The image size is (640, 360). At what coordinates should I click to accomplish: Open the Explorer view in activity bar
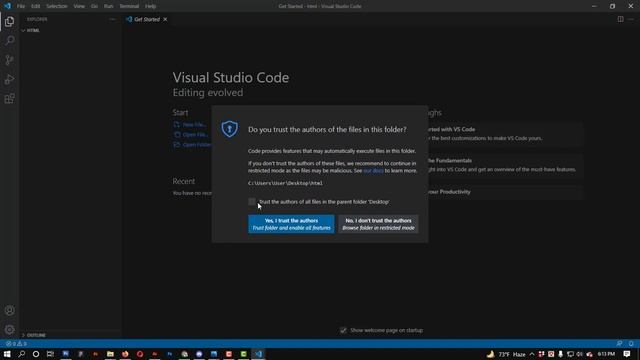click(x=9, y=21)
